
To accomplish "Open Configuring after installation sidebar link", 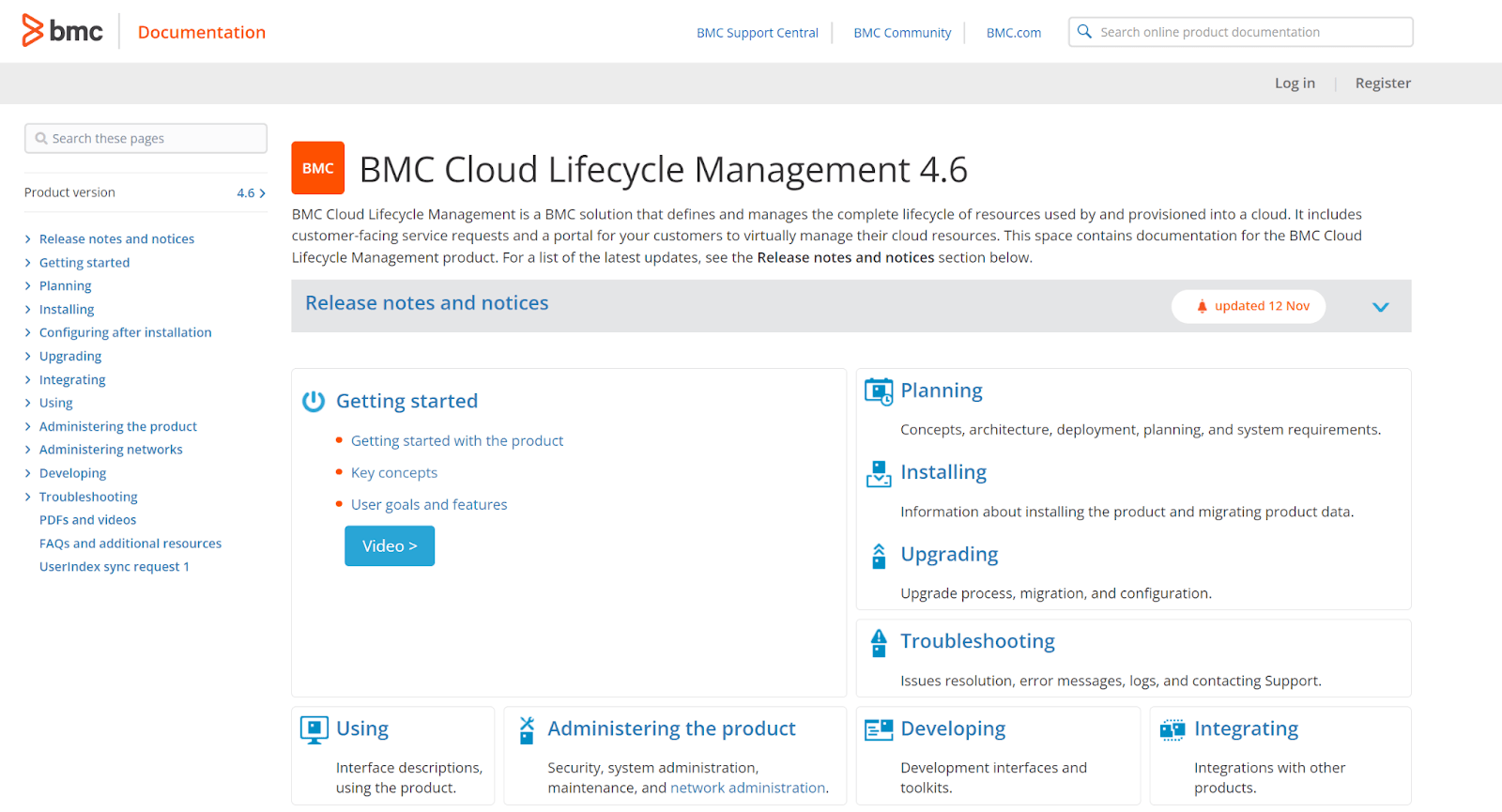I will tap(126, 332).
